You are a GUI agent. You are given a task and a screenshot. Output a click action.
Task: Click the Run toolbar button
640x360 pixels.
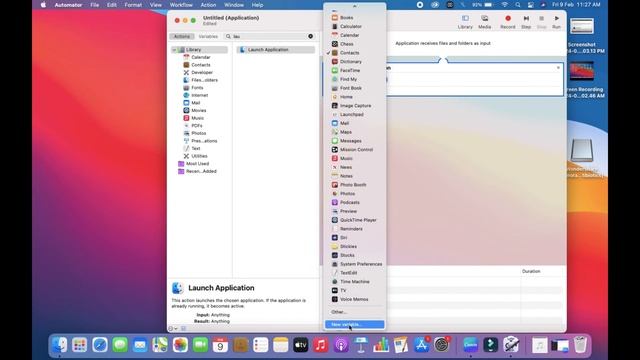click(556, 22)
